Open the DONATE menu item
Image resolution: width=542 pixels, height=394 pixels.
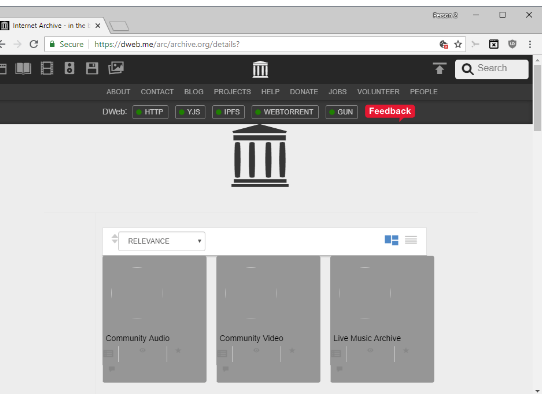[x=304, y=92]
